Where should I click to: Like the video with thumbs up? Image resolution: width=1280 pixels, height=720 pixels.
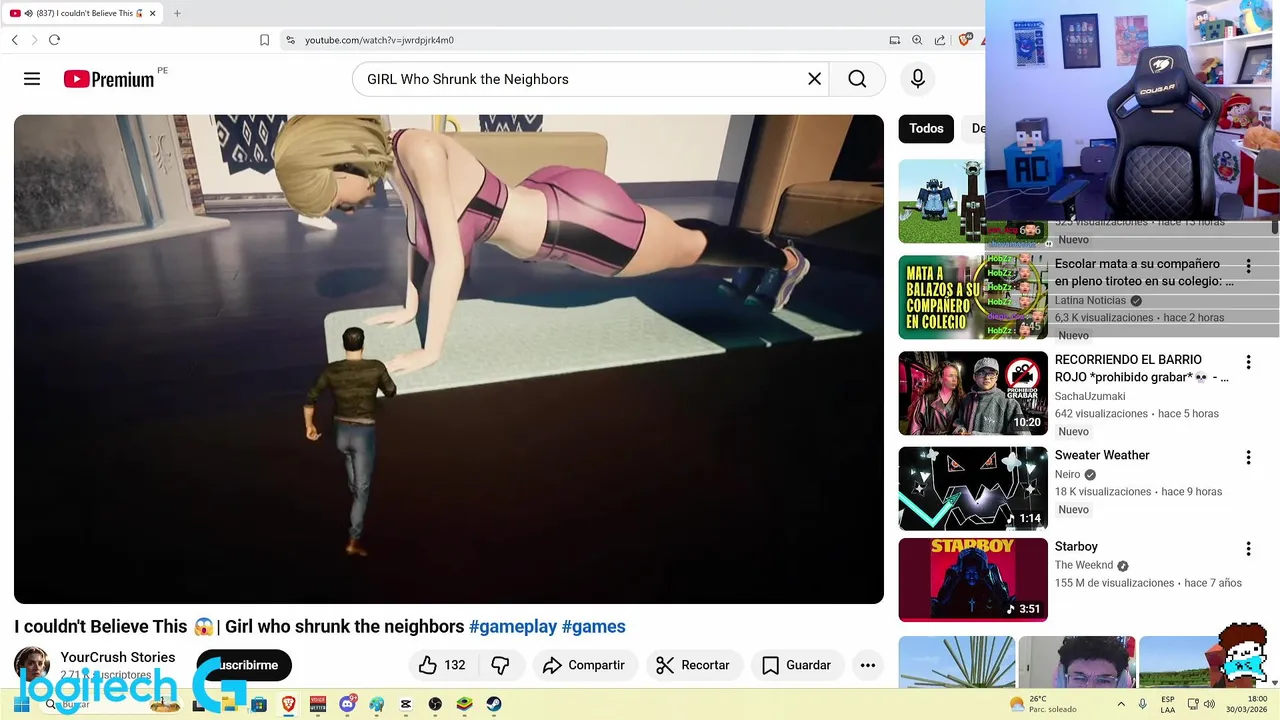(x=442, y=665)
